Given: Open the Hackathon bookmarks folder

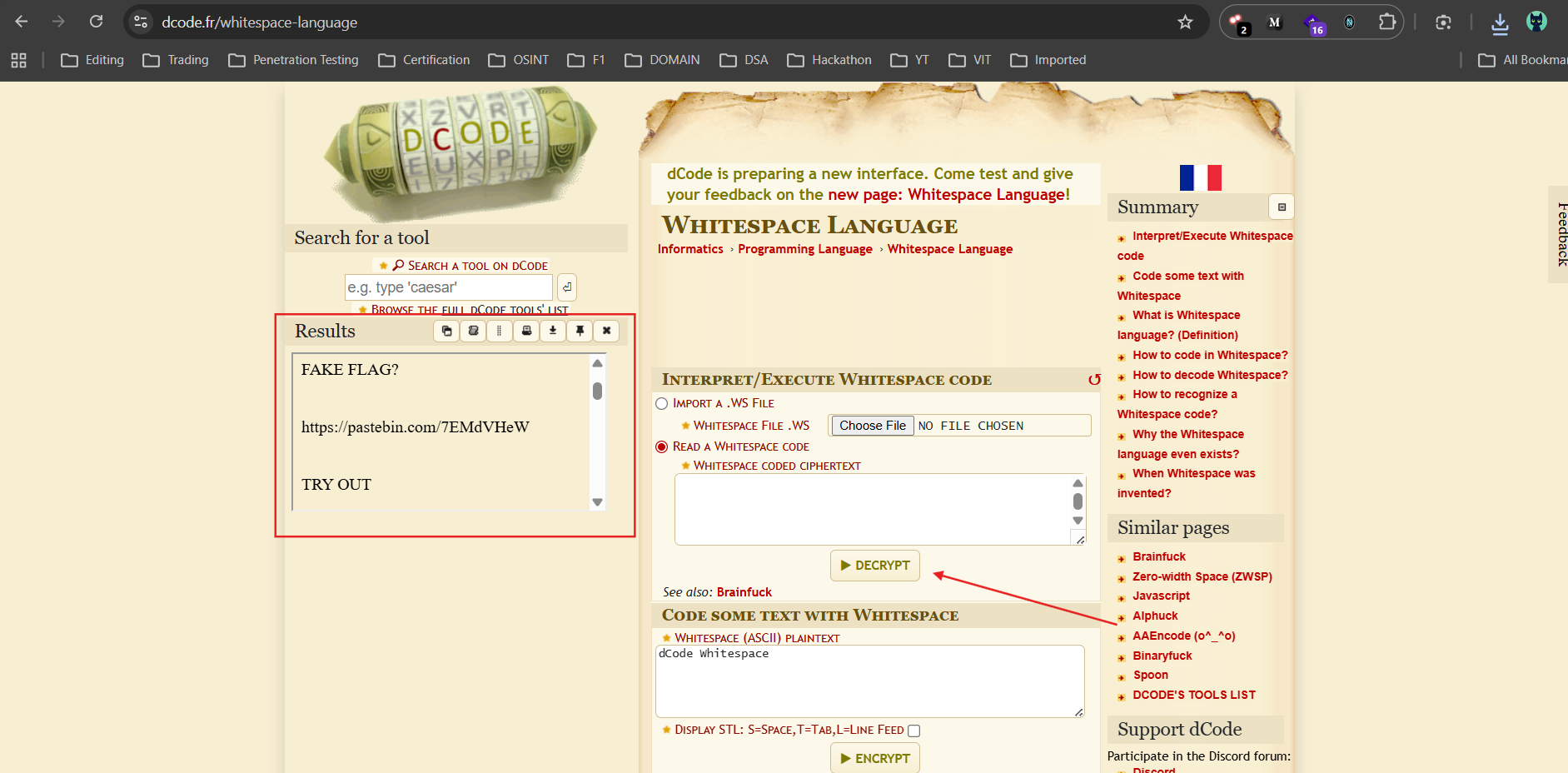Looking at the screenshot, I should 829,60.
